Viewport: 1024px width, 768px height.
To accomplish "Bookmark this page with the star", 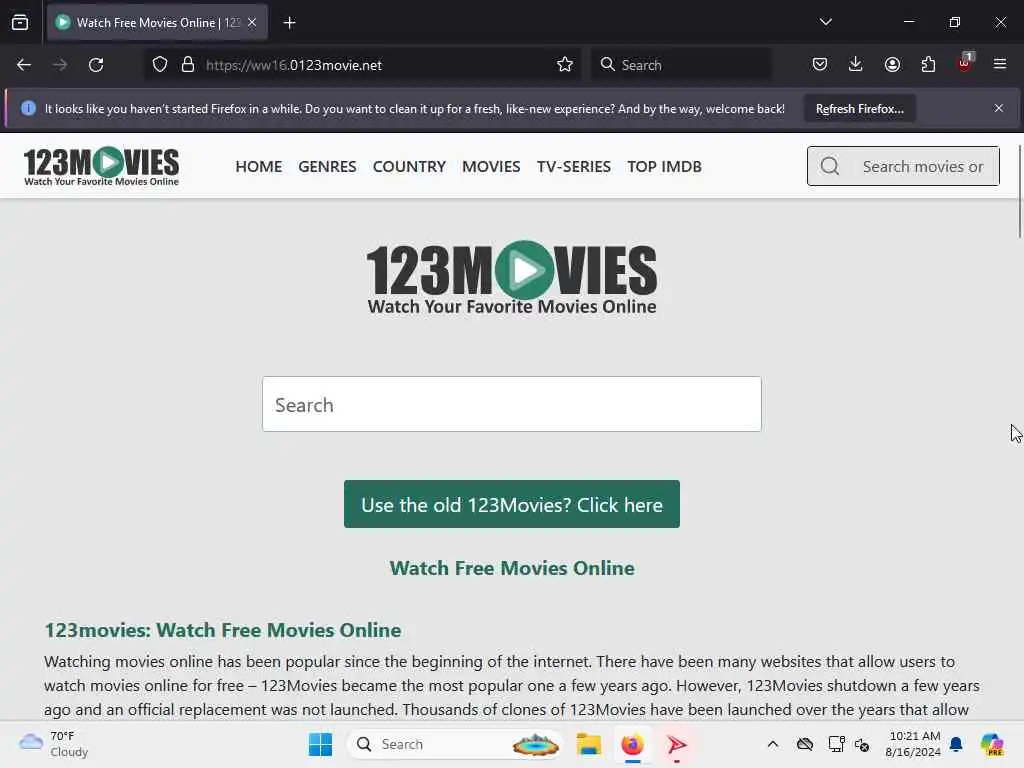I will point(565,65).
